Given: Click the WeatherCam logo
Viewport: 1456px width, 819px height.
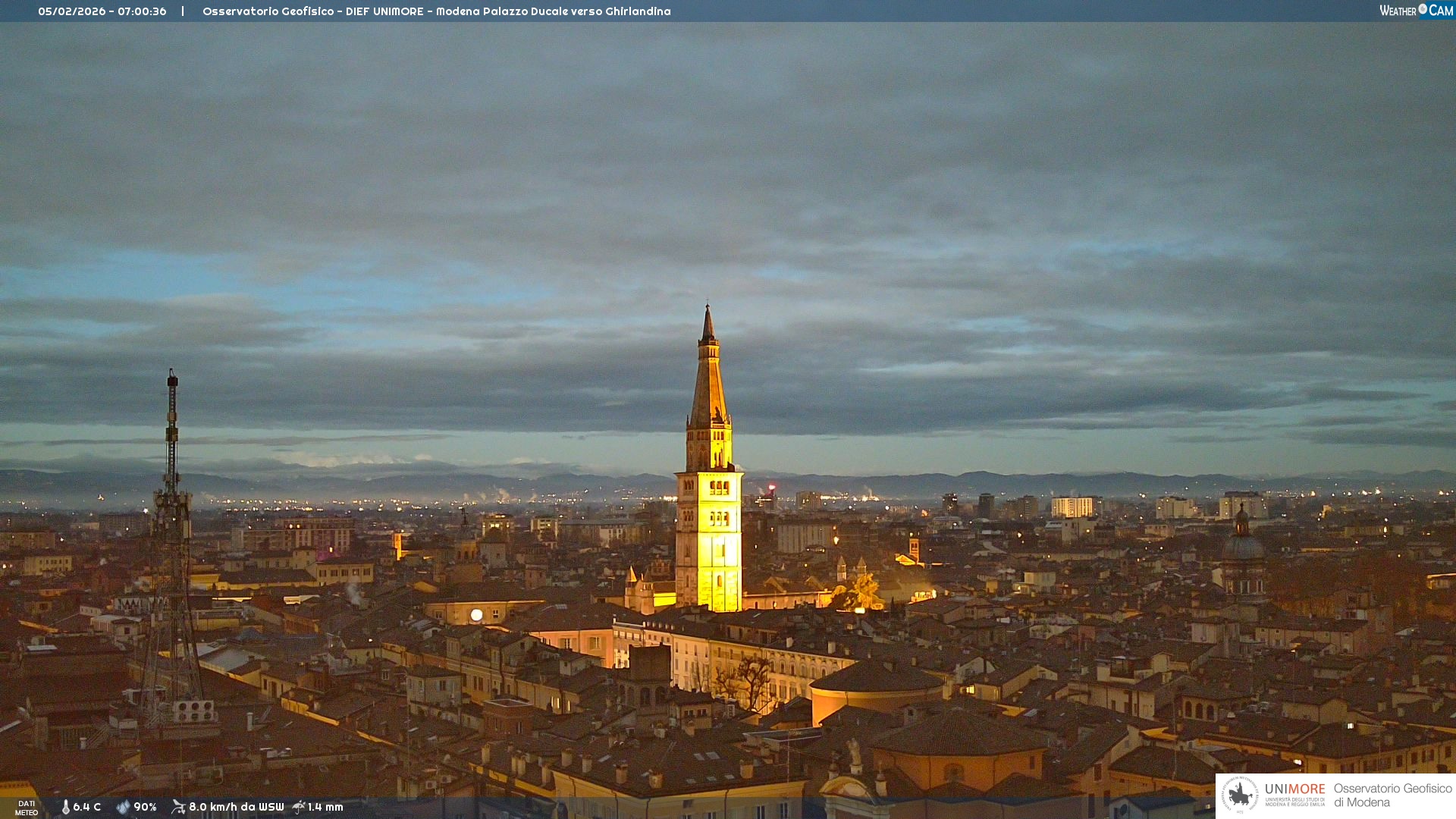Looking at the screenshot, I should 1415,11.
